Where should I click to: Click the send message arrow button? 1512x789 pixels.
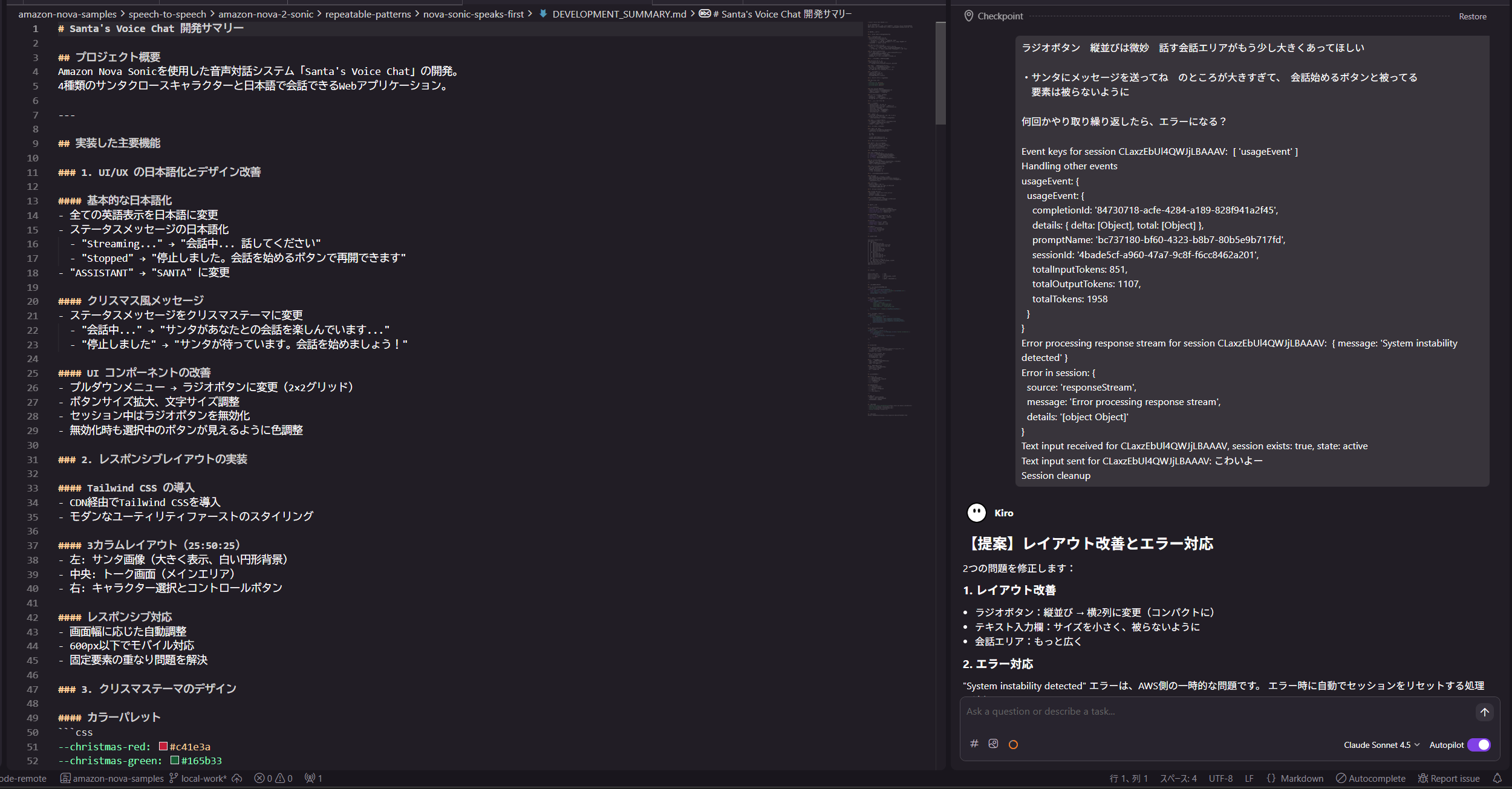point(1484,712)
